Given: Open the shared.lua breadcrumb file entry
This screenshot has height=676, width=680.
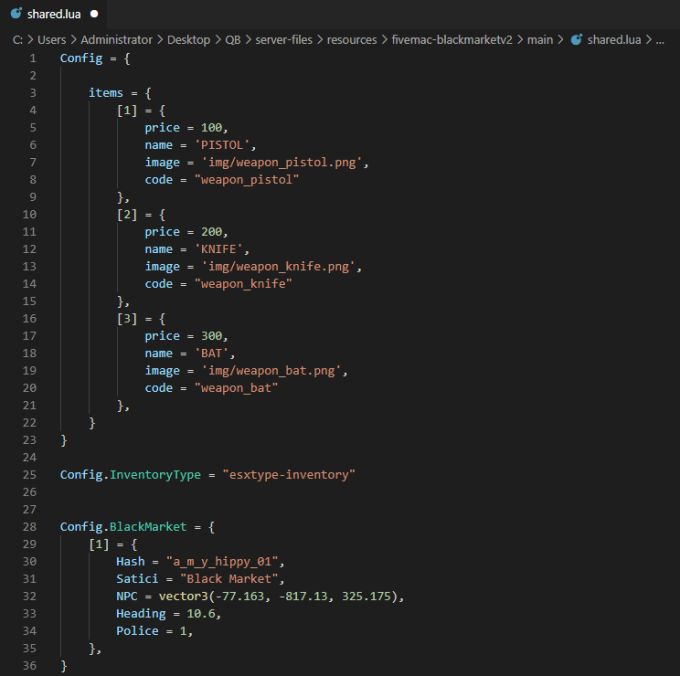Looking at the screenshot, I should 613,40.
